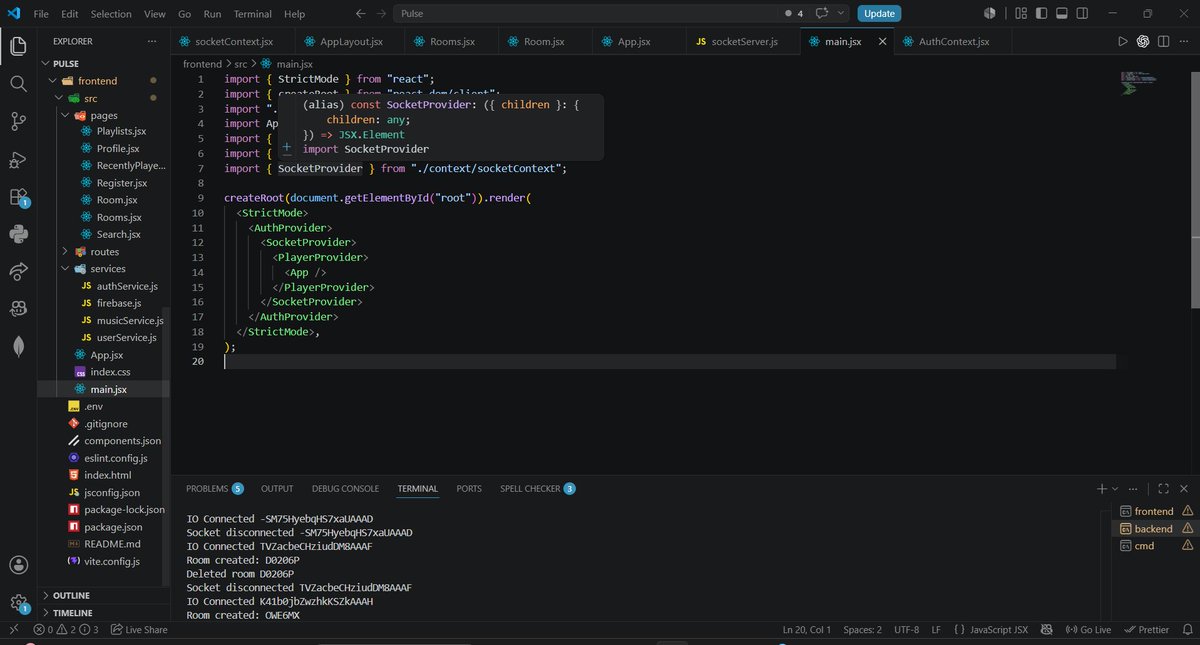This screenshot has width=1200, height=645.
Task: Open the Live Share activity icon
Action: [x=18, y=271]
